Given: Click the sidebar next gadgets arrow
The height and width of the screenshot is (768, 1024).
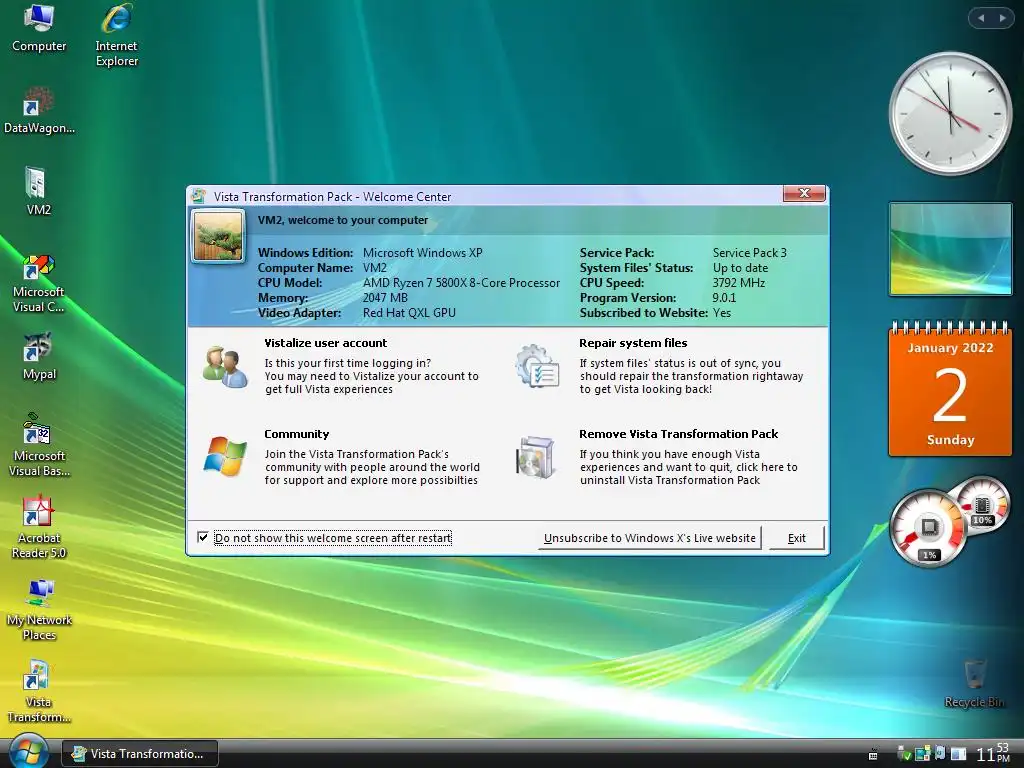Looking at the screenshot, I should [1002, 18].
